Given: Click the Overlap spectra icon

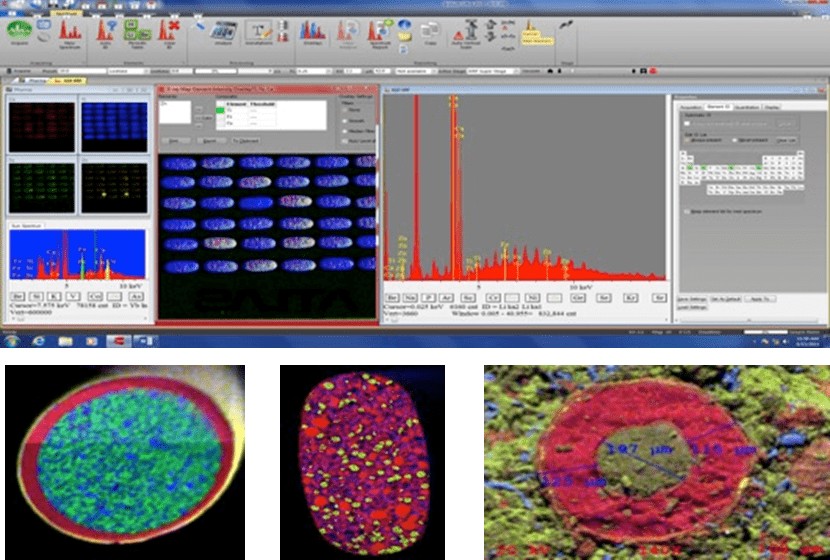Looking at the screenshot, I should 311,32.
